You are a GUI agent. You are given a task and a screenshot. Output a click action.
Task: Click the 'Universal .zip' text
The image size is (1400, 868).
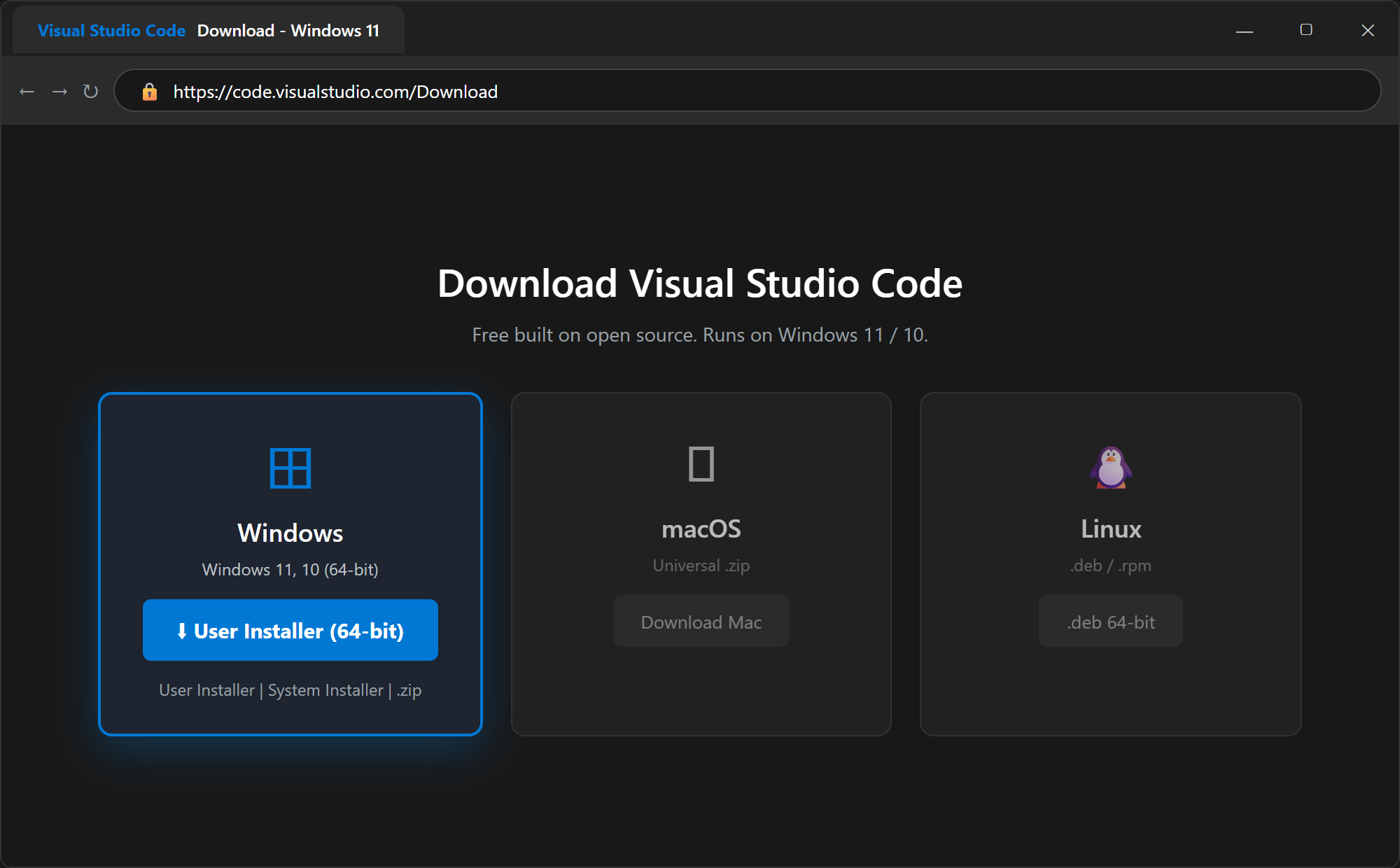point(701,566)
